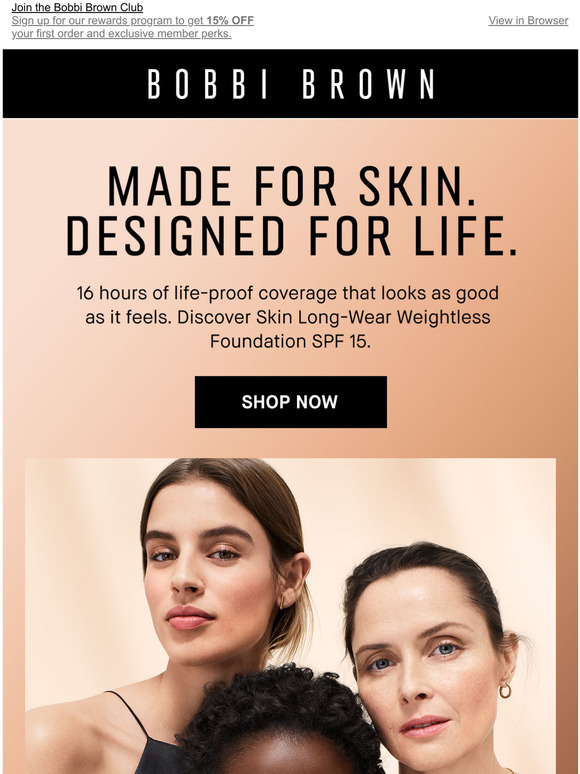Click the Foundation SPF 15 product name text
The height and width of the screenshot is (774, 580).
click(x=290, y=341)
